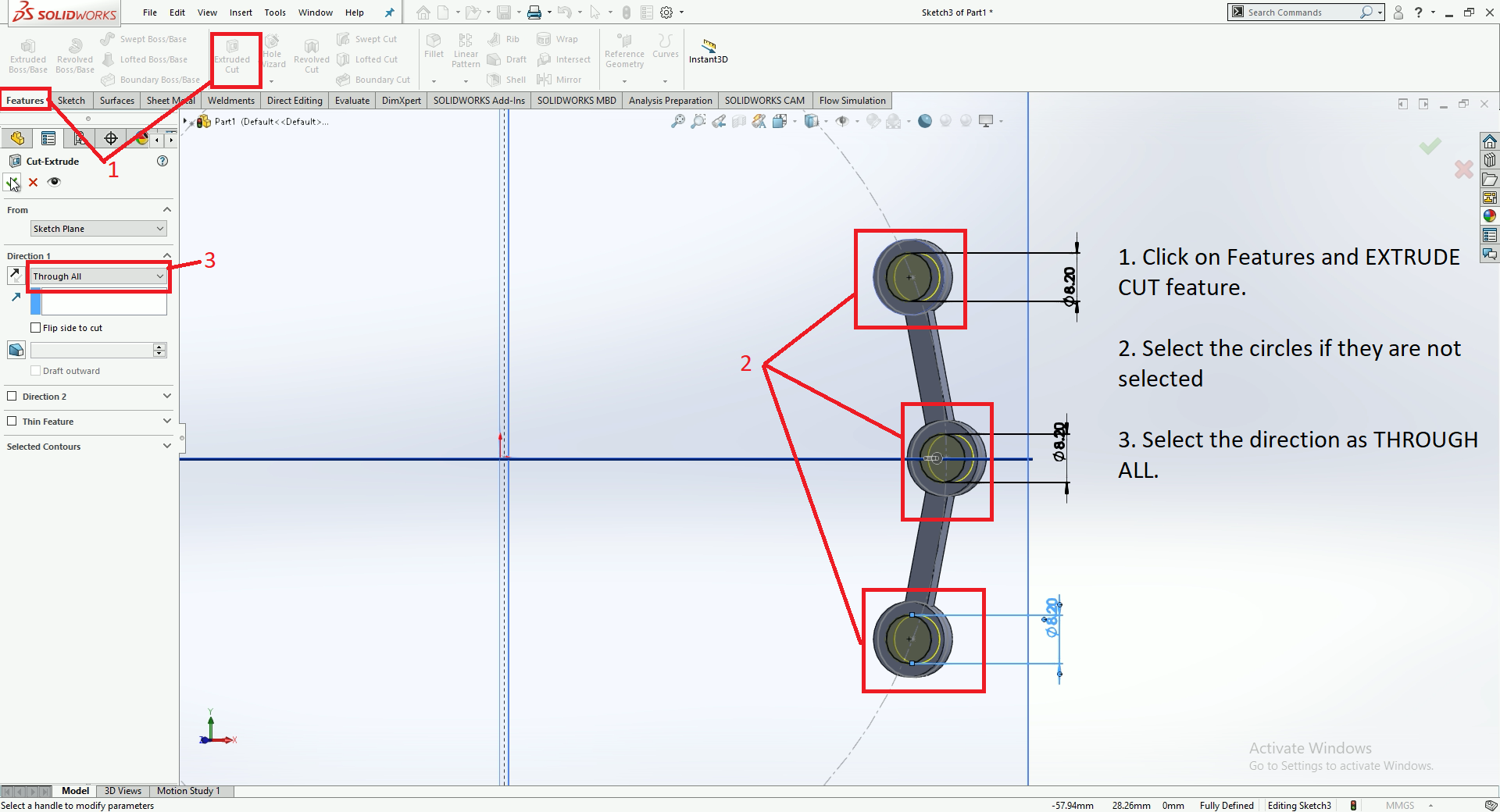
Task: Click the Previous View icon
Action: pos(719,121)
